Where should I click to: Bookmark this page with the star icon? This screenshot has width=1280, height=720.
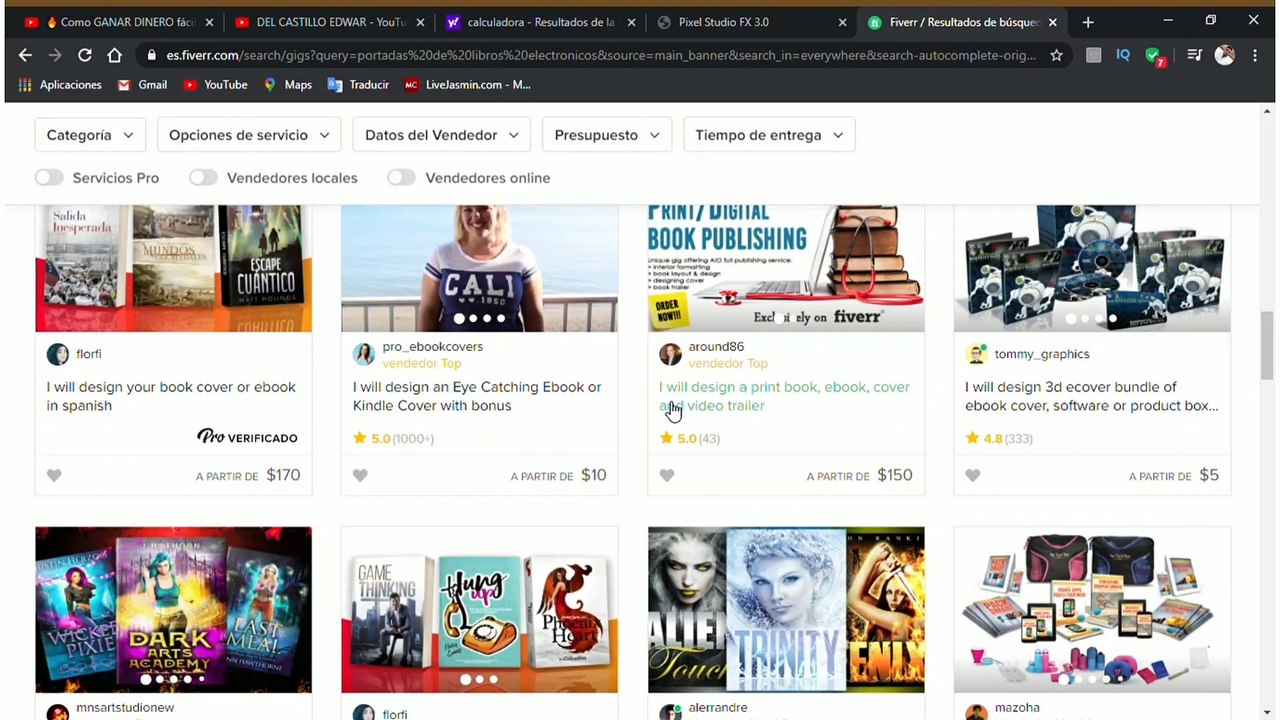coord(1056,55)
